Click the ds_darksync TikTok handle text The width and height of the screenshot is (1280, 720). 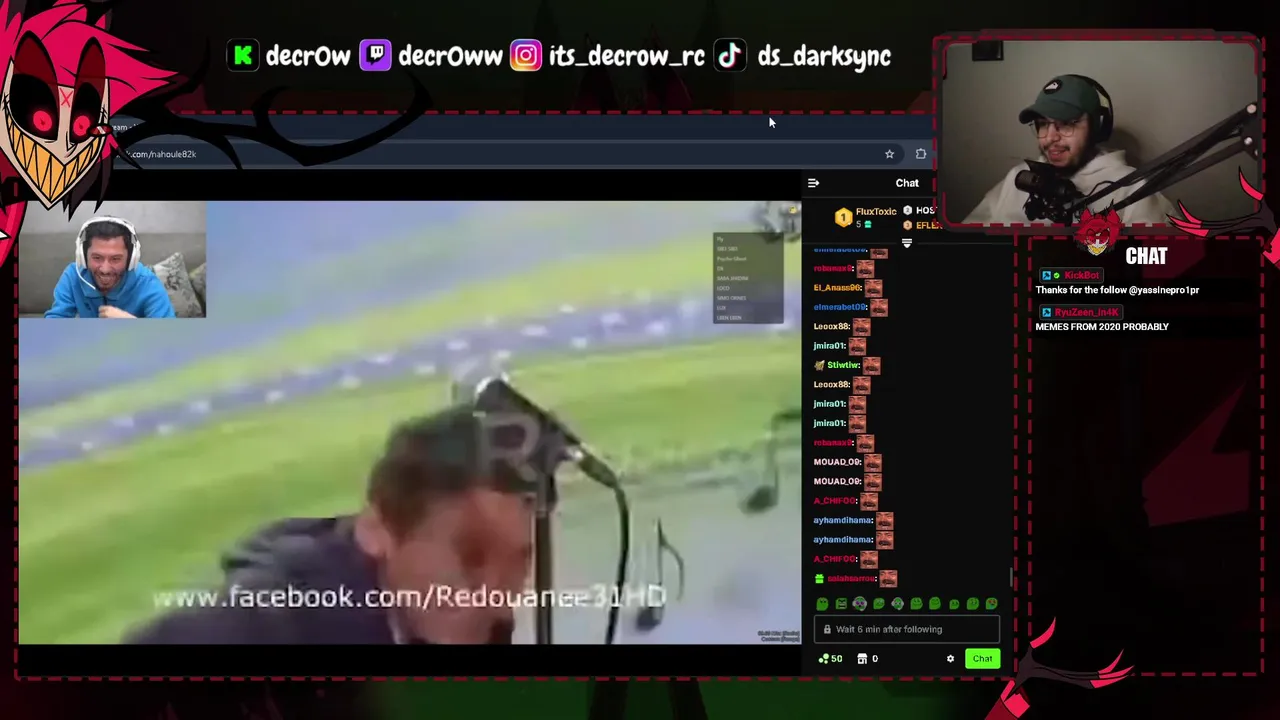point(824,57)
